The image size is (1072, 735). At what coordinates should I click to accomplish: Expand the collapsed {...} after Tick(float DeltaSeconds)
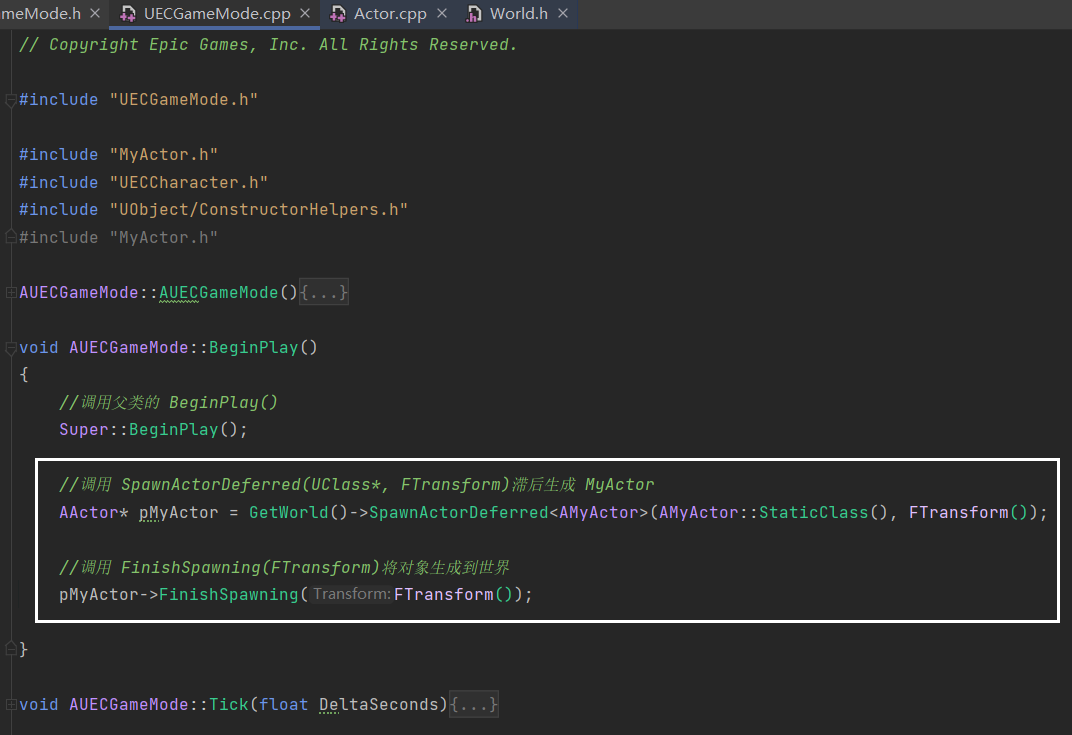pos(474,704)
